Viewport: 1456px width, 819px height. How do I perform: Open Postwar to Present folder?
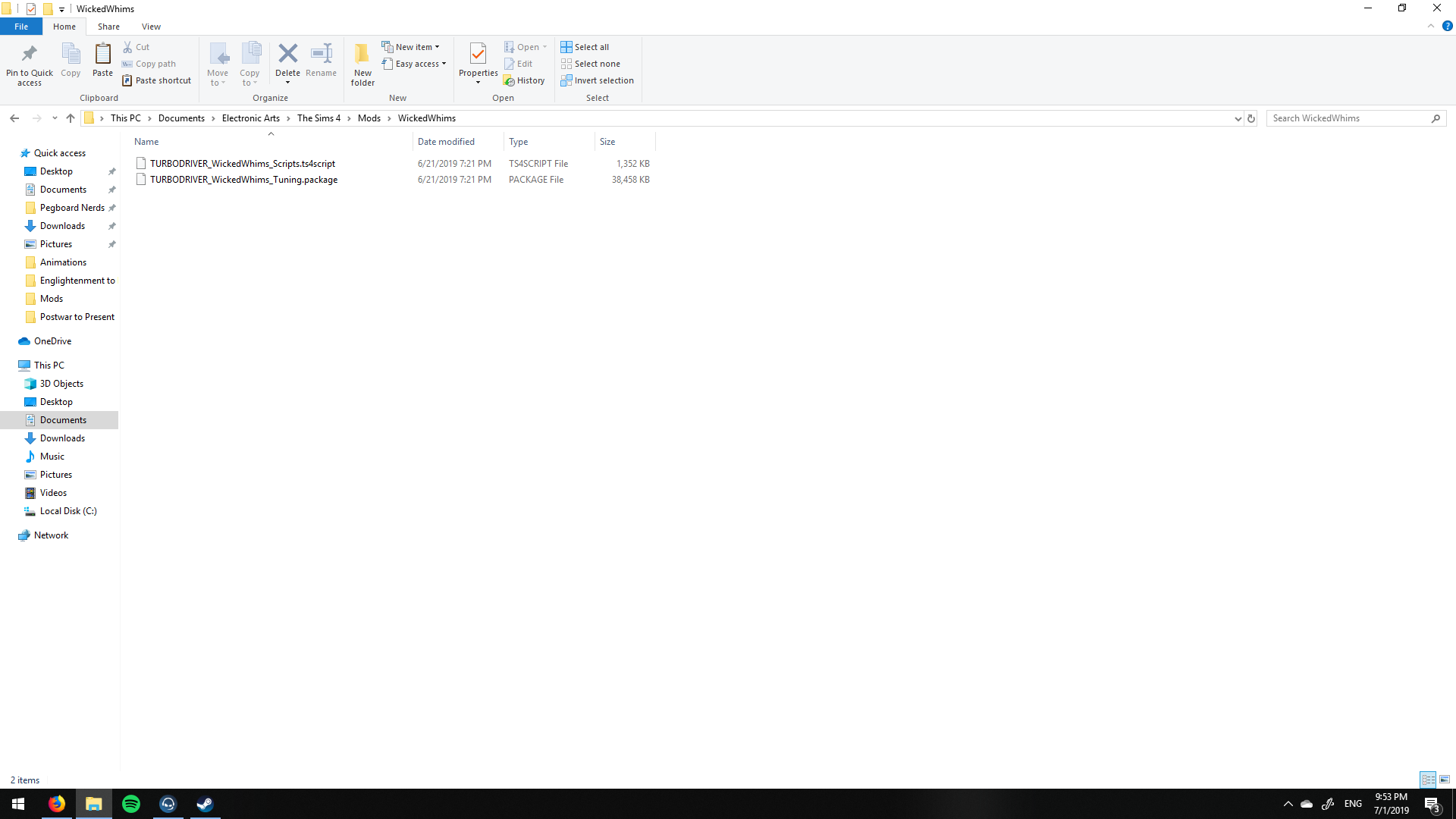(x=77, y=317)
